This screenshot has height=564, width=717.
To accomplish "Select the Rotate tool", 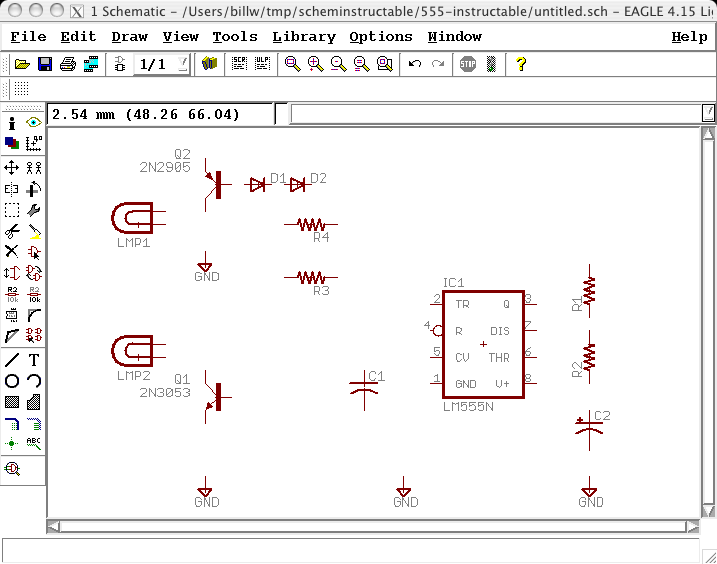I will [x=34, y=189].
